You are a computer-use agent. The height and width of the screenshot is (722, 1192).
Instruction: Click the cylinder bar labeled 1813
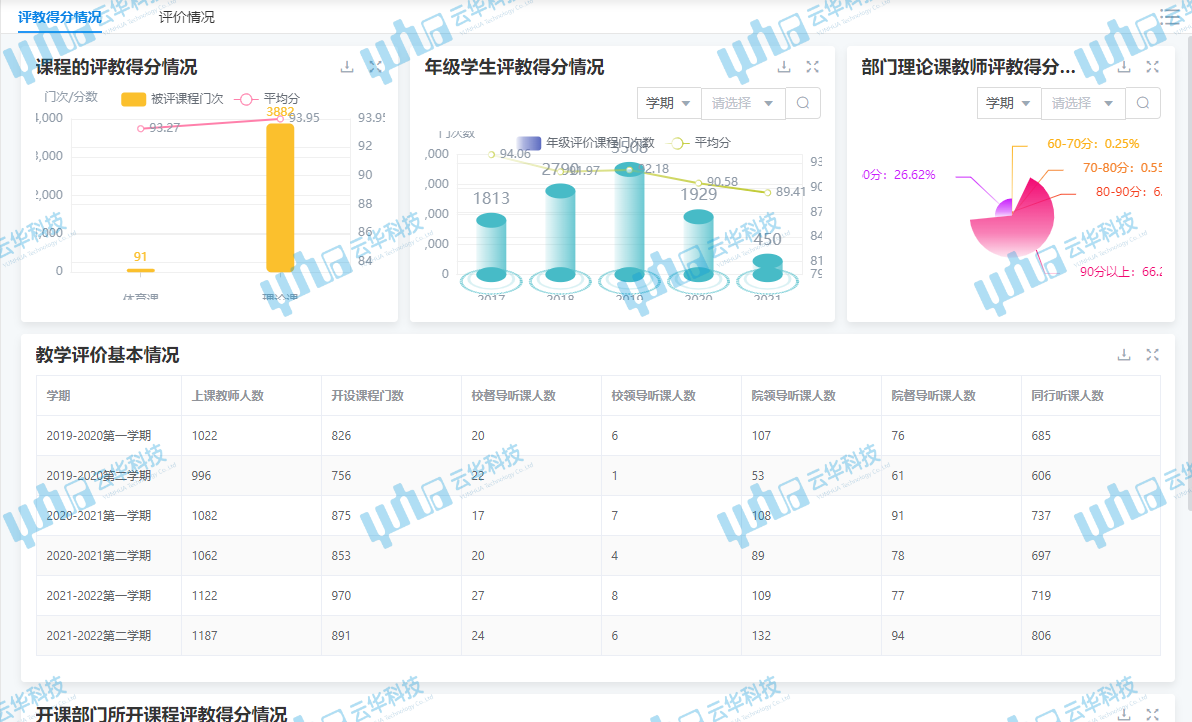point(491,247)
